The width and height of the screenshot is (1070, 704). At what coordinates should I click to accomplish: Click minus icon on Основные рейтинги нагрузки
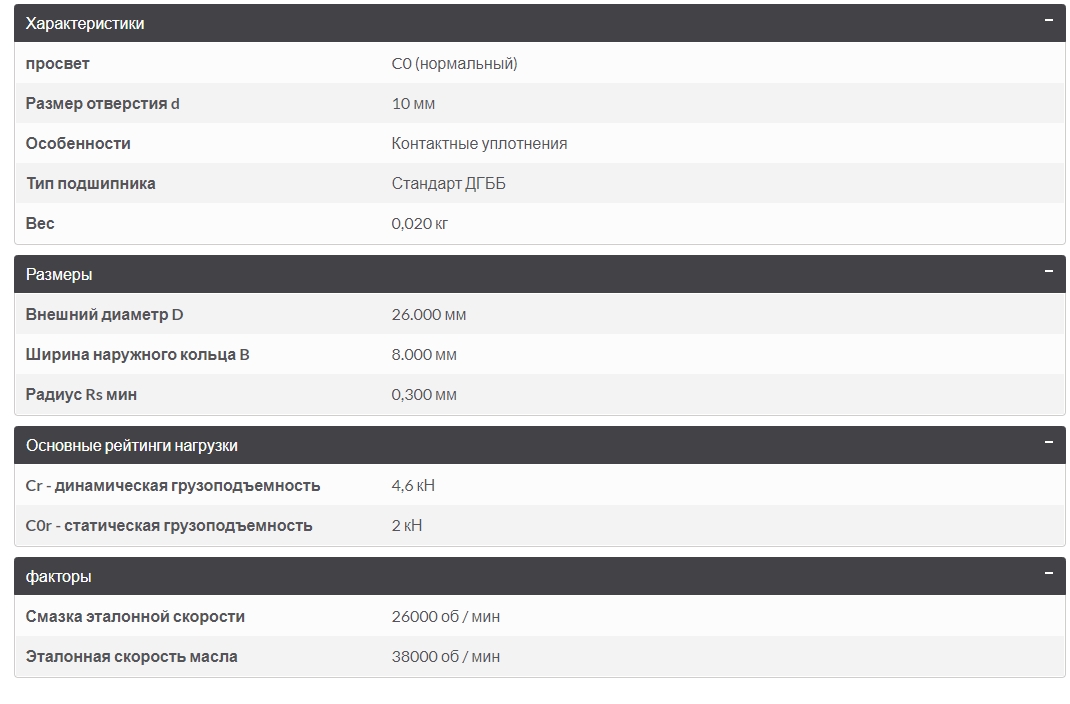click(1048, 443)
